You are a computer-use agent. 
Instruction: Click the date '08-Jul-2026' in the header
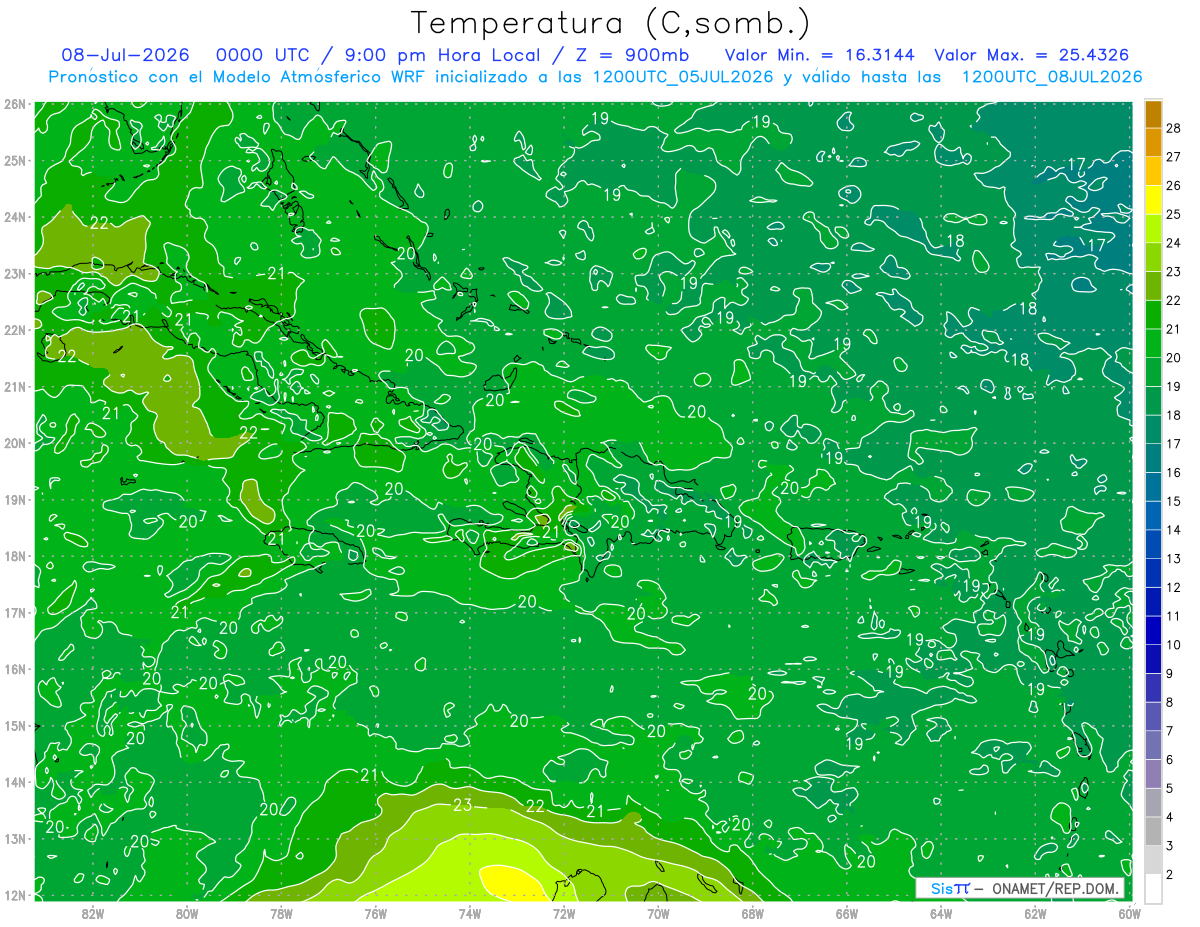pyautogui.click(x=125, y=55)
